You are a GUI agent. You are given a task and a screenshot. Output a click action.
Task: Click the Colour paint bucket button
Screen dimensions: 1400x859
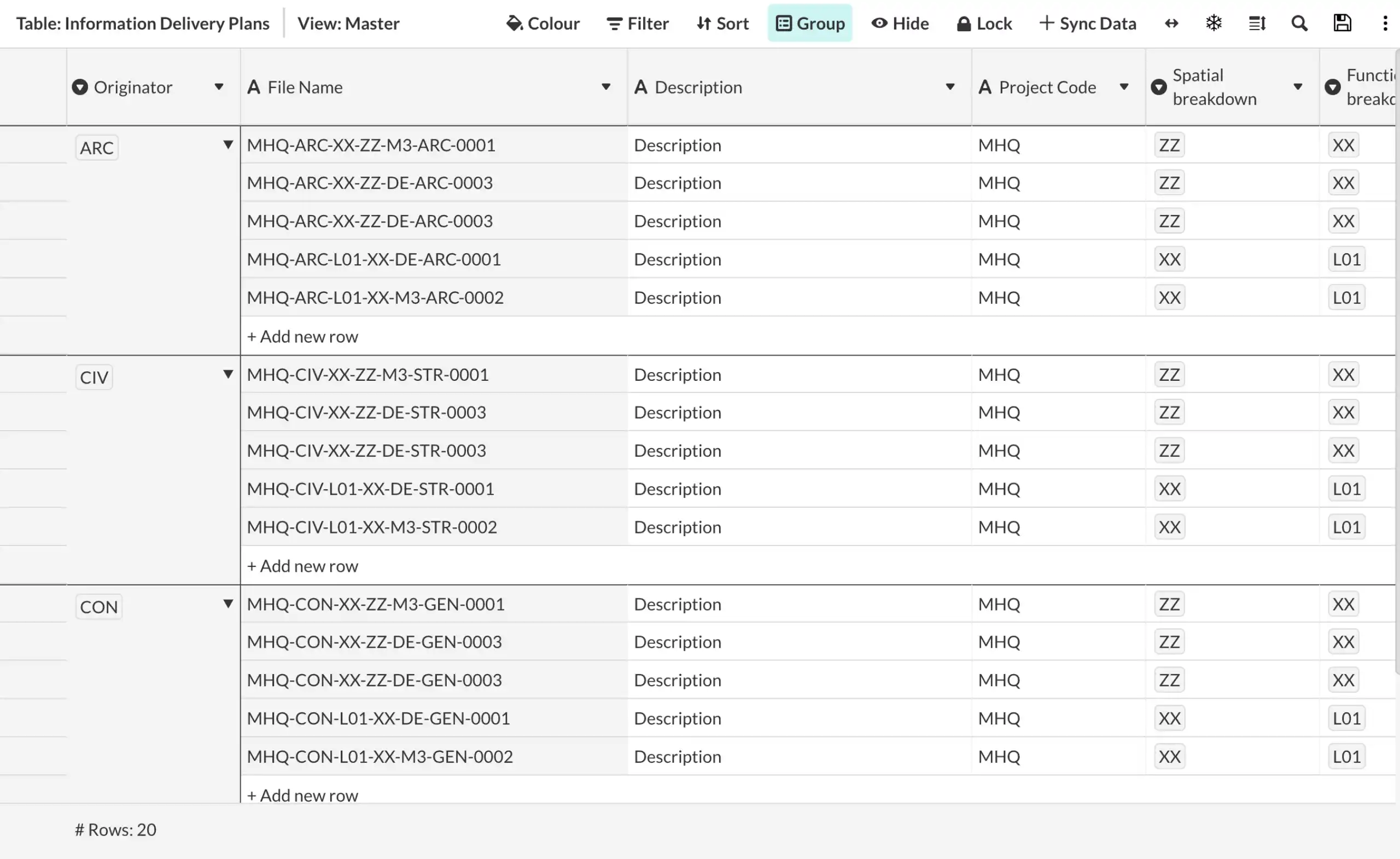[542, 24]
